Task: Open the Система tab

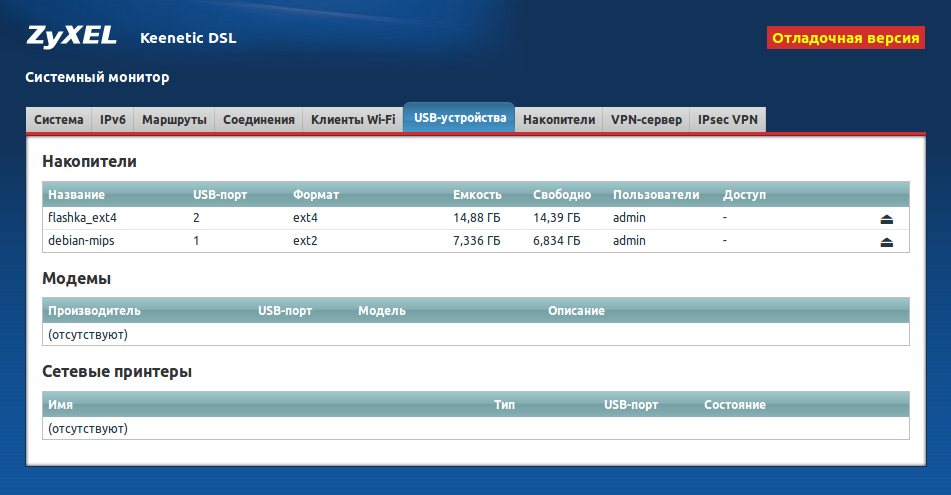Action: tap(59, 120)
